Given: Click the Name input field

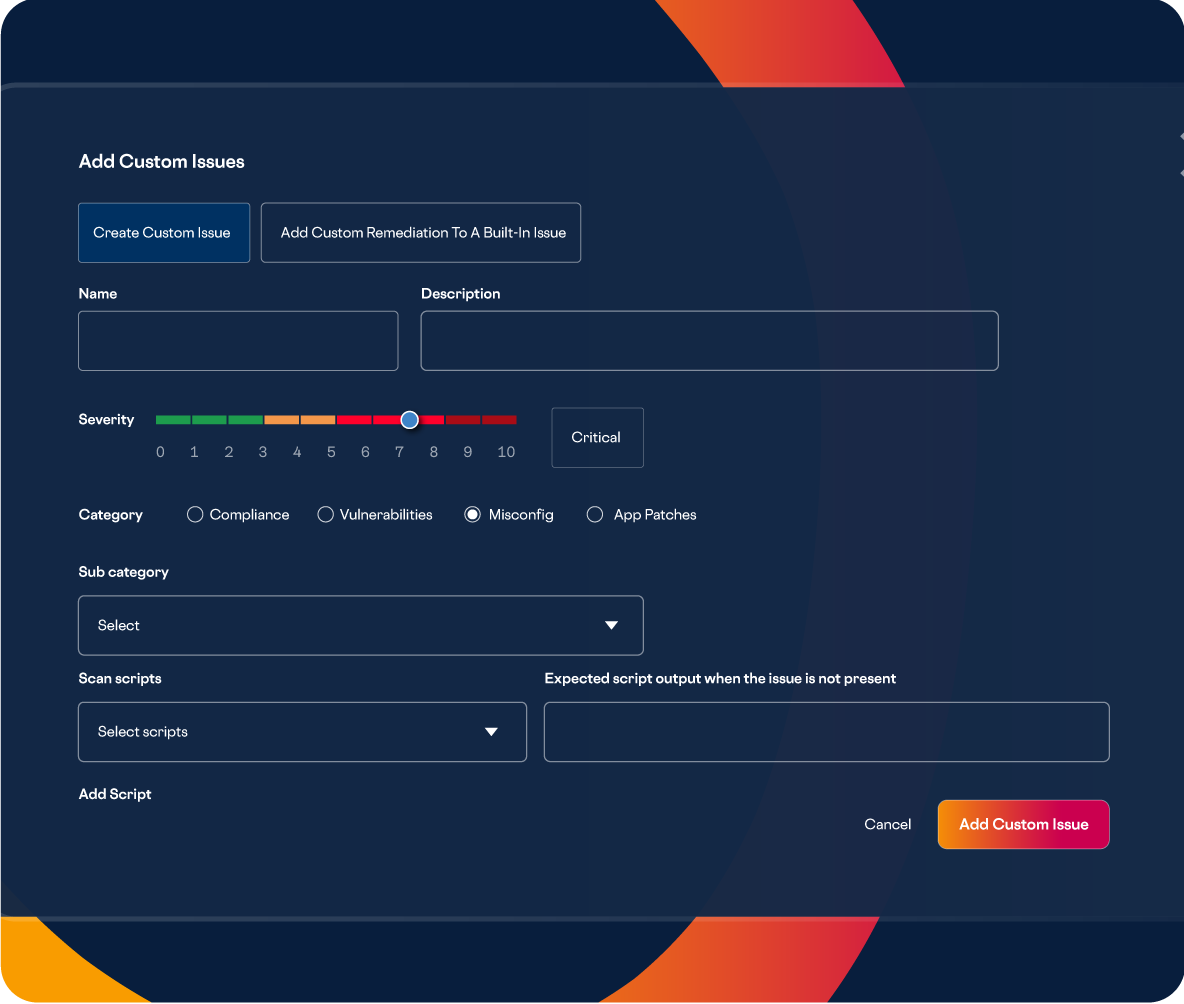Looking at the screenshot, I should (238, 341).
